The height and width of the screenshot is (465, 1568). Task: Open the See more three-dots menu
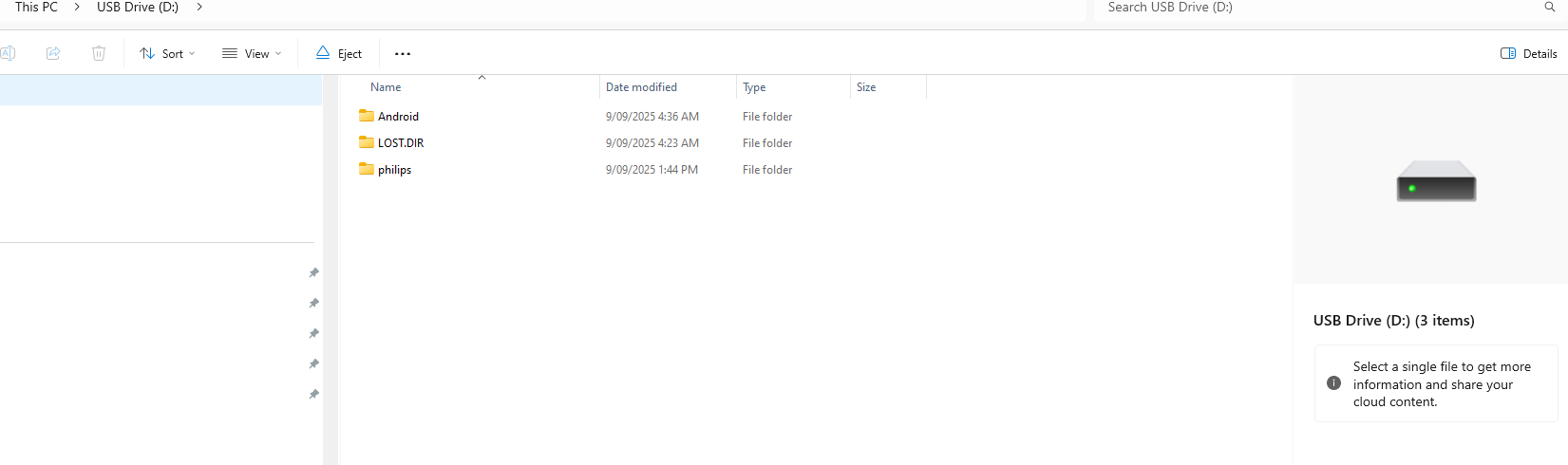tap(403, 54)
